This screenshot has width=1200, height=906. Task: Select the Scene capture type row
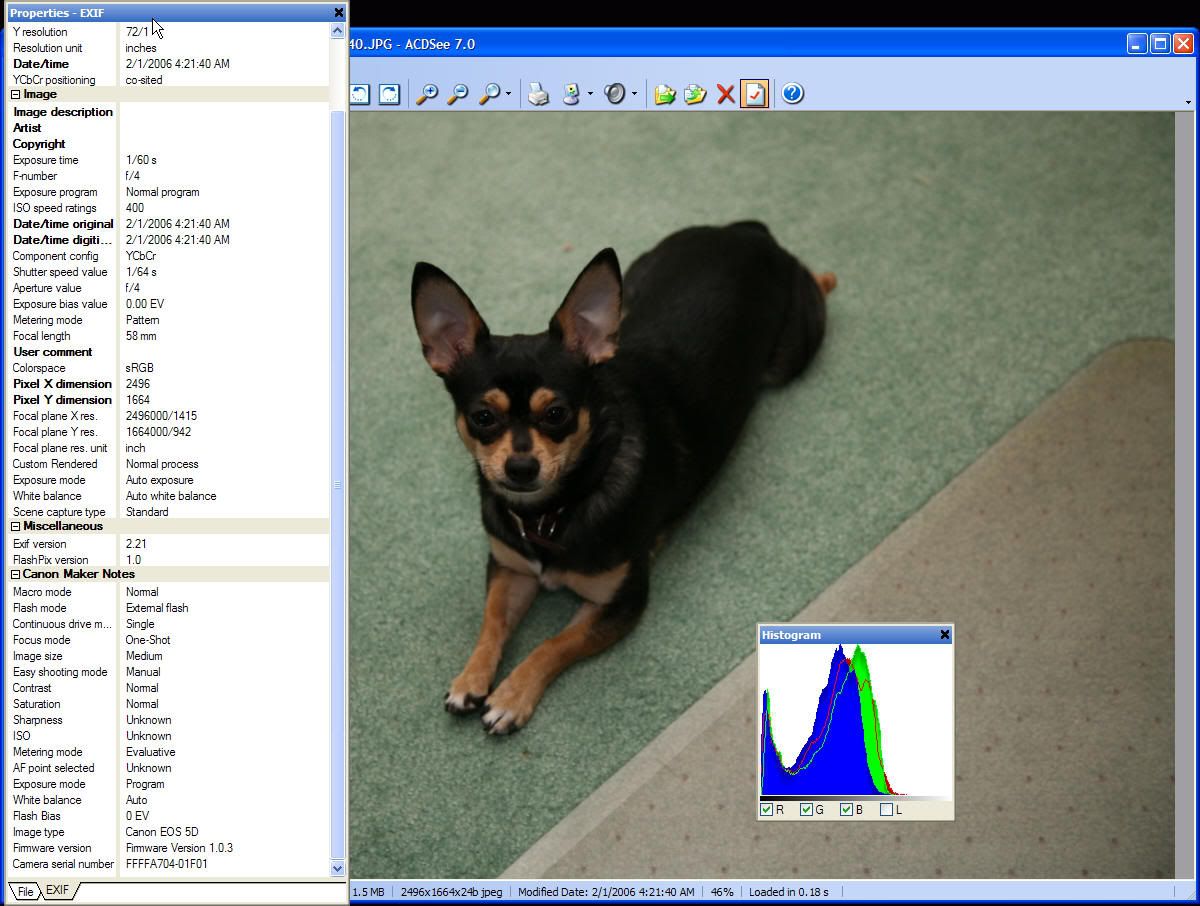[x=169, y=512]
